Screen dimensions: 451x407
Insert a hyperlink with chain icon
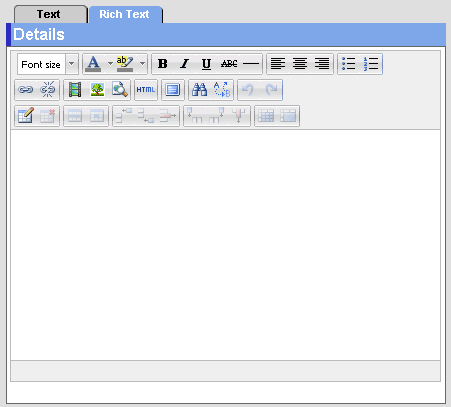pos(26,90)
